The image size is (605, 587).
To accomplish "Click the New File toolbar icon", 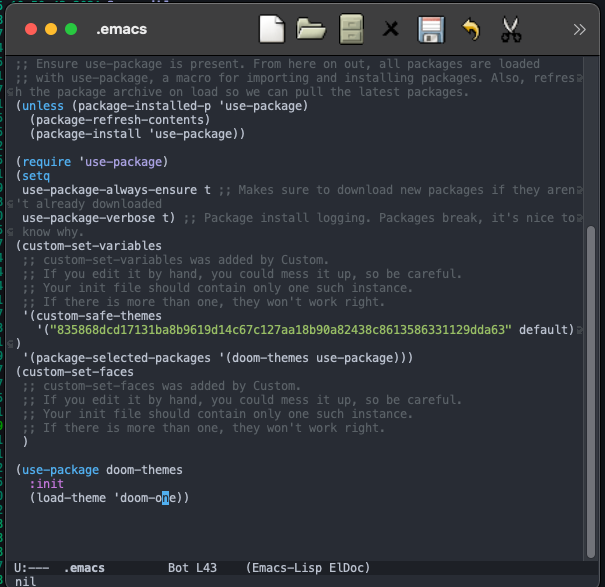I will click(x=272, y=29).
